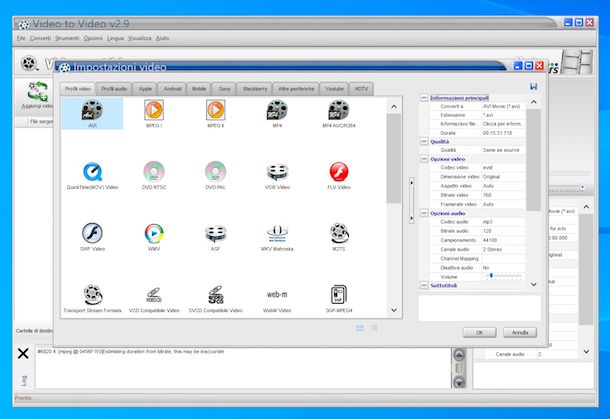Select the SWF Video format
The image size is (610, 419).
coord(92,237)
